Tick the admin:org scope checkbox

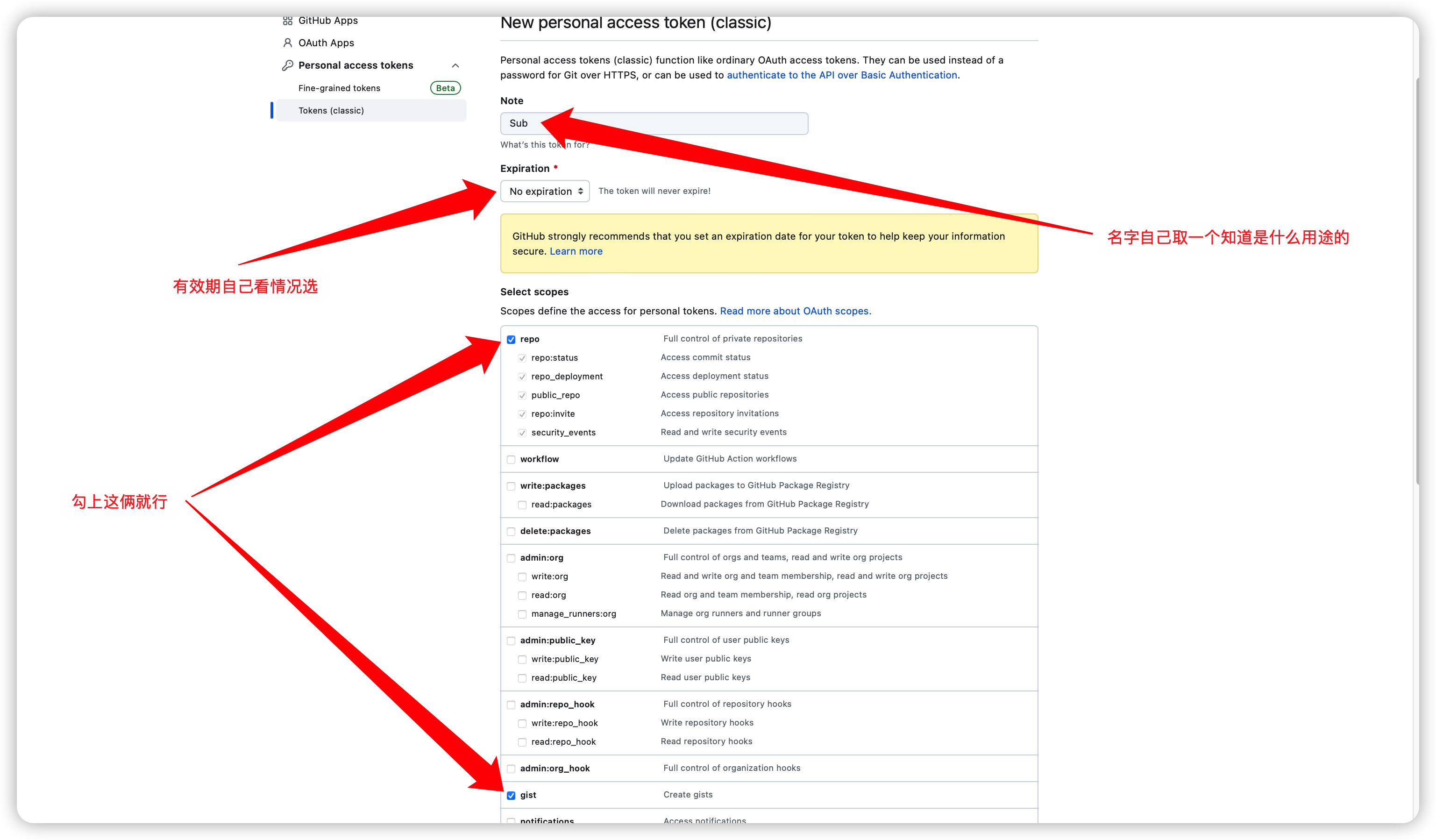pos(511,558)
